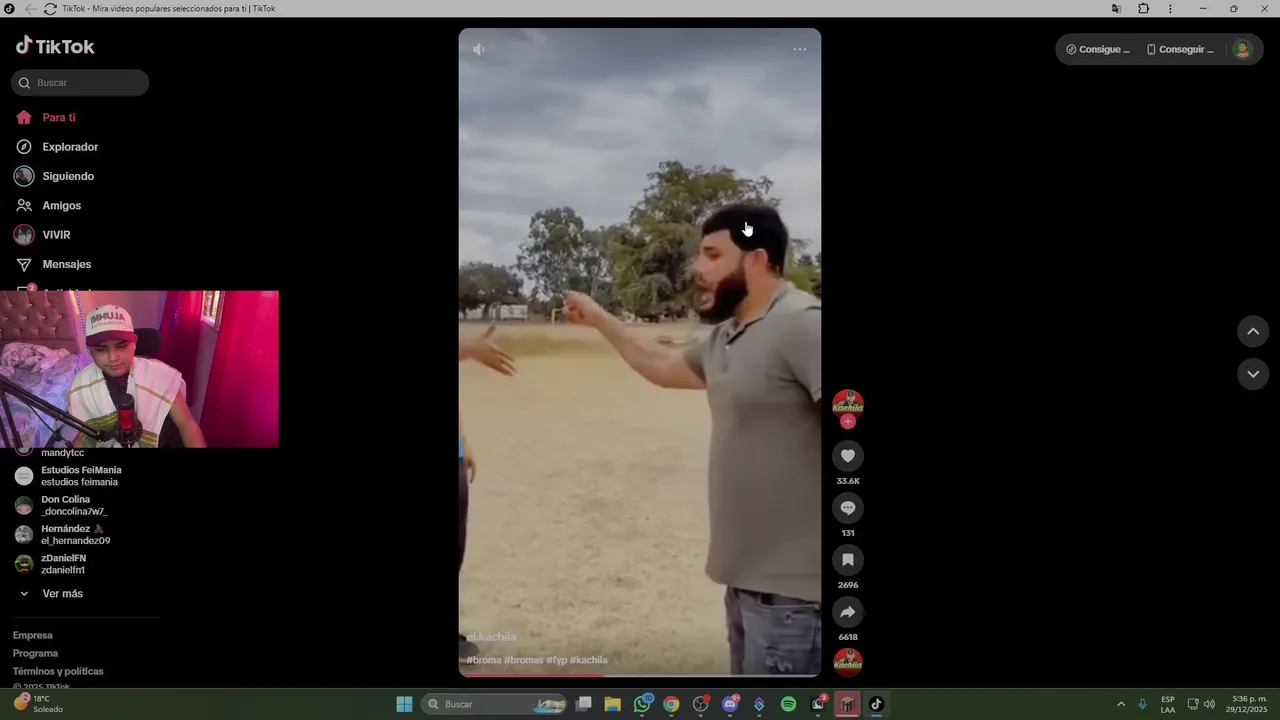Open Programa footer link

point(35,653)
